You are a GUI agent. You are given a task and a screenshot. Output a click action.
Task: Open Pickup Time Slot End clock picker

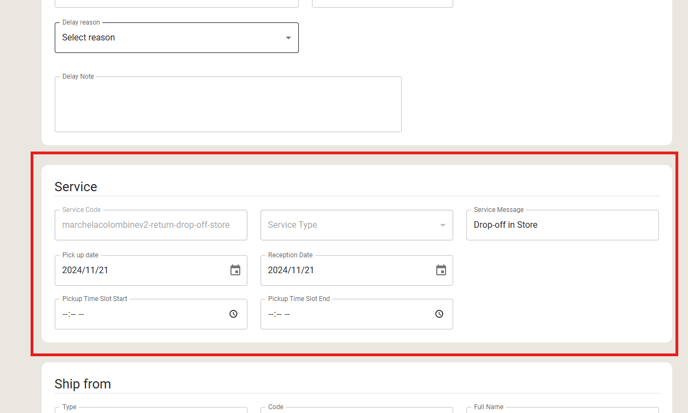pyautogui.click(x=439, y=314)
